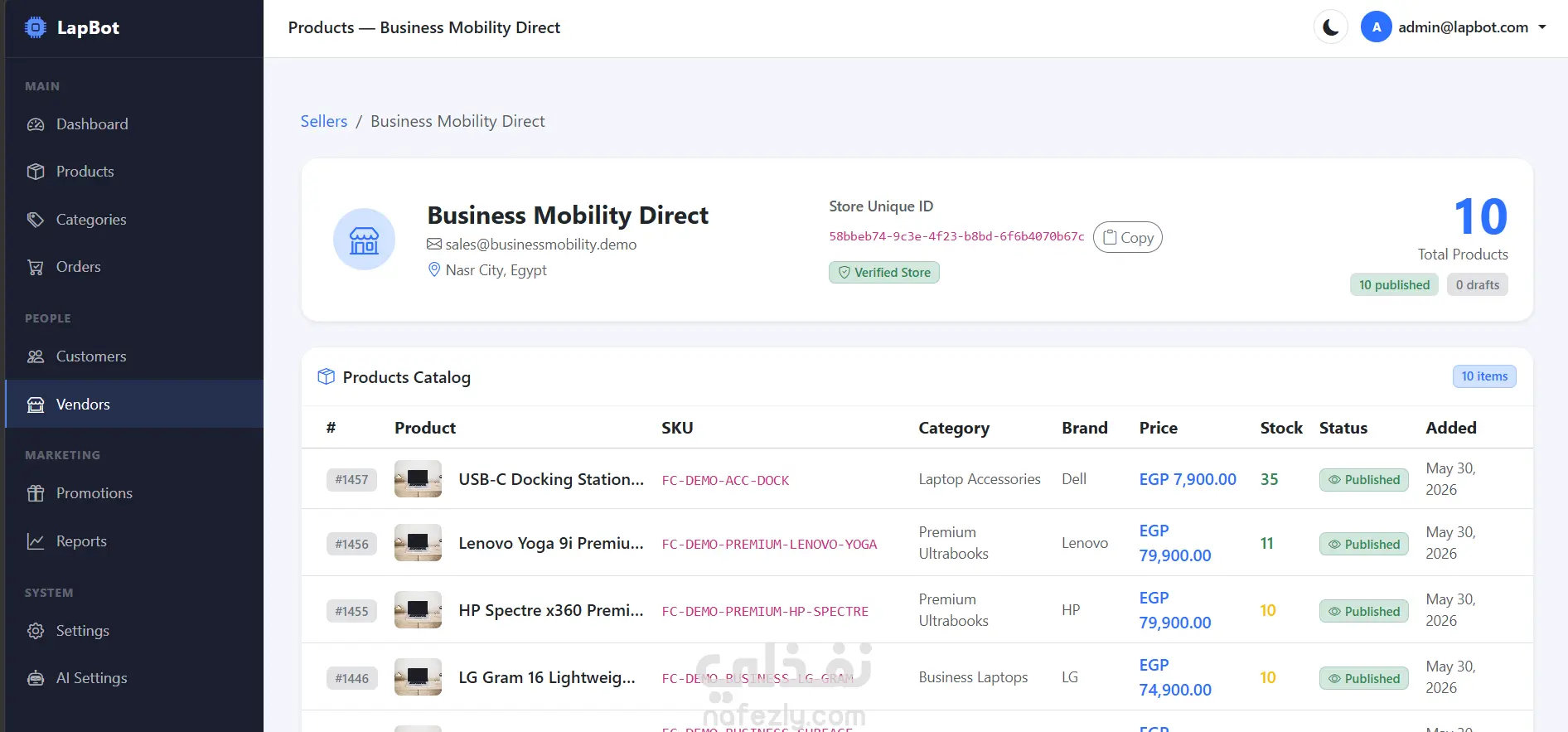Click the location pin icon by Nasr City
Screen dimensions: 1568x732
pos(434,270)
